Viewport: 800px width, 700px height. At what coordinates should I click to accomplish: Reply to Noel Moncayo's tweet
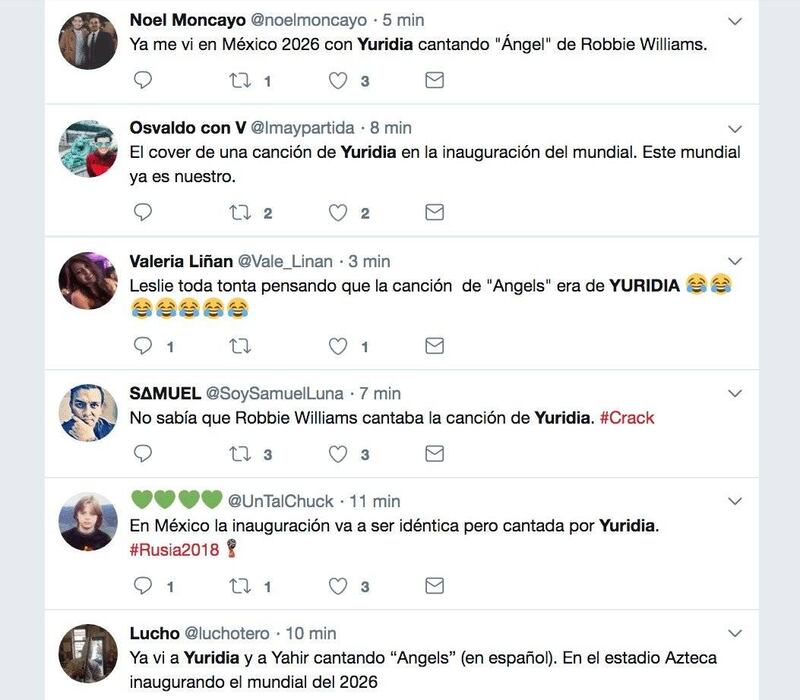(143, 80)
